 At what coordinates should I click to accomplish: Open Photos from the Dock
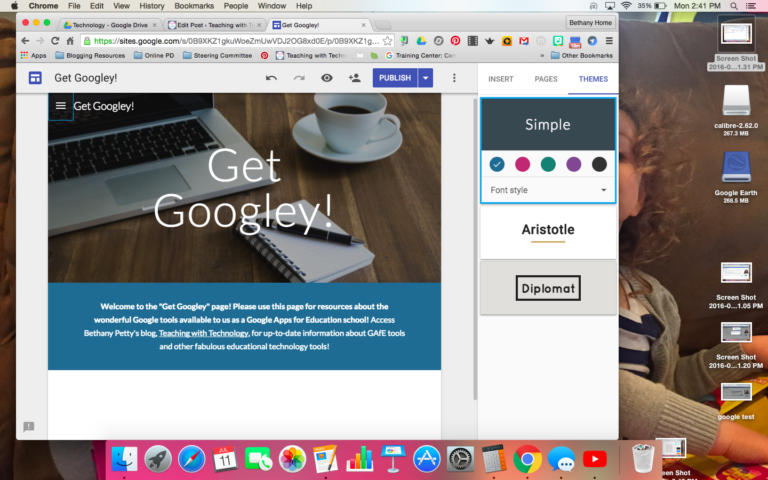pos(292,459)
